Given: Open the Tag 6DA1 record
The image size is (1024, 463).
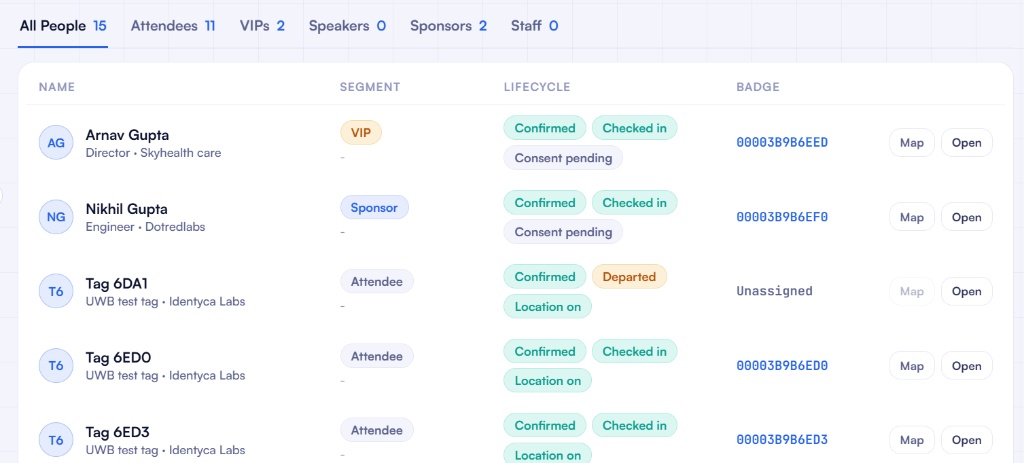Looking at the screenshot, I should (967, 291).
